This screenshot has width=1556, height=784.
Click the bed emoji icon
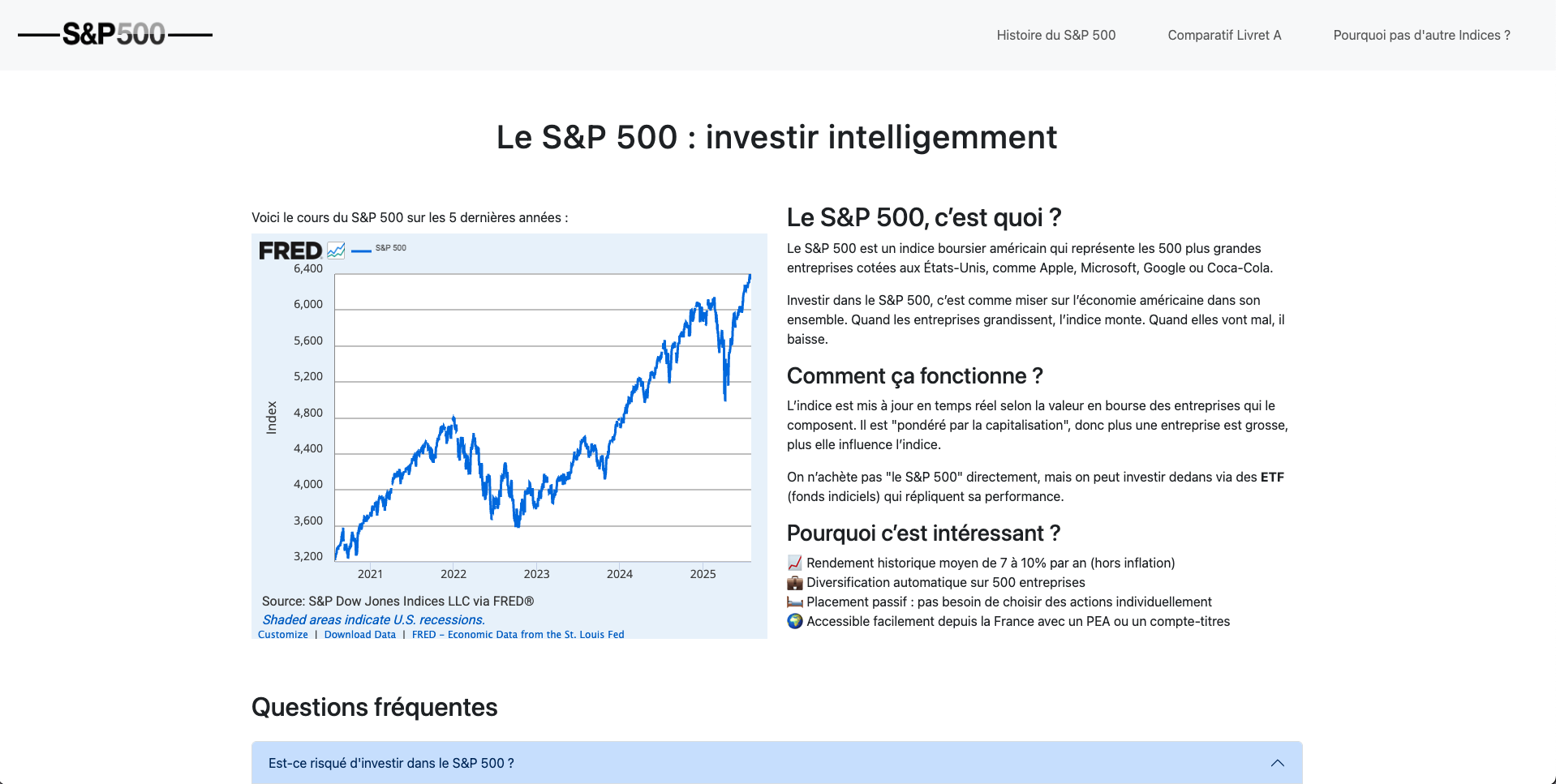pos(794,602)
